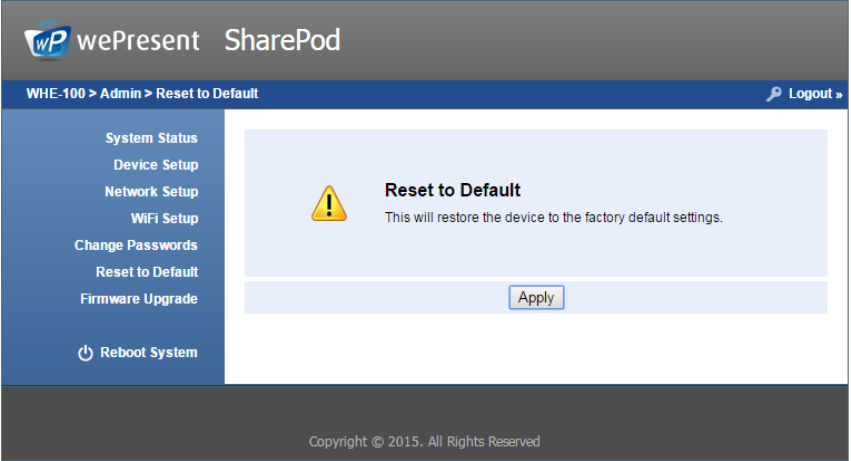This screenshot has height=461, width=851.
Task: Click the yellow warning triangle icon
Action: coord(329,204)
